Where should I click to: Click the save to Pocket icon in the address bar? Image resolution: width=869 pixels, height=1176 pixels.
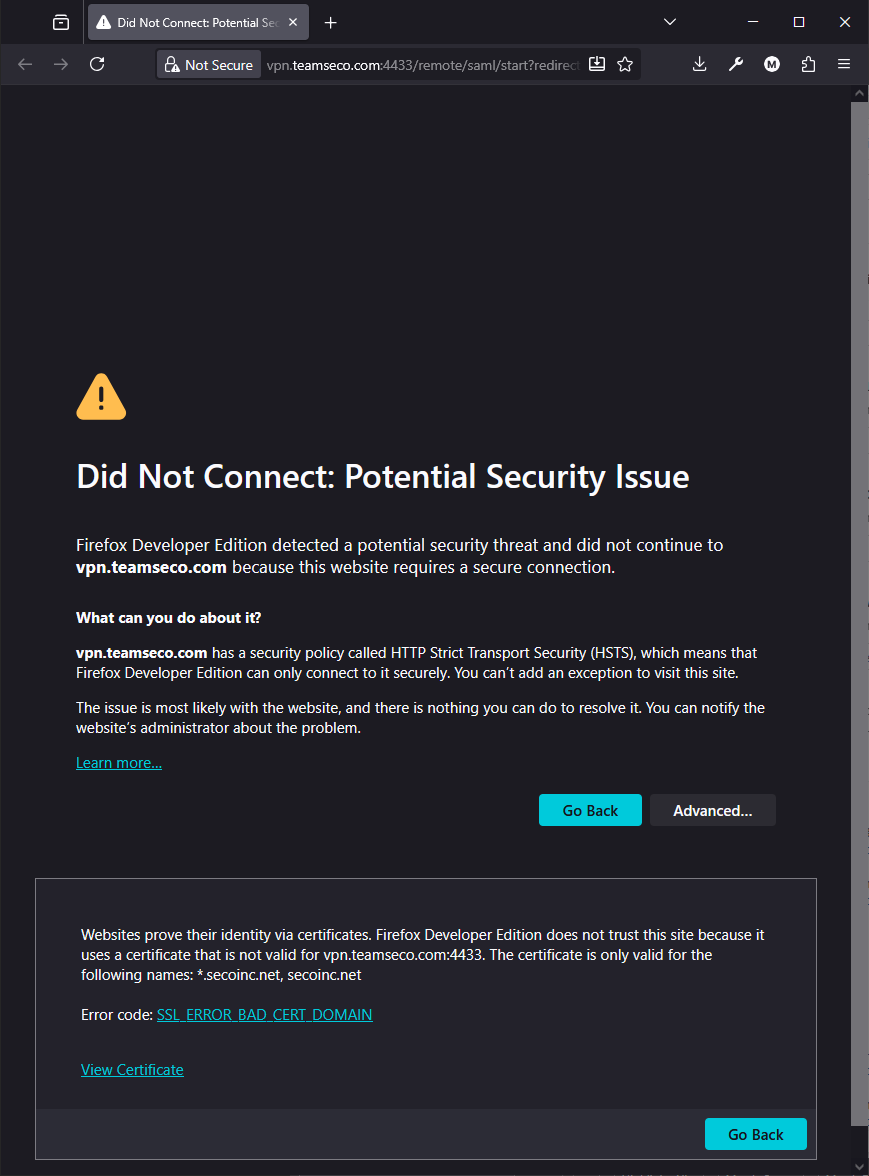(x=597, y=64)
